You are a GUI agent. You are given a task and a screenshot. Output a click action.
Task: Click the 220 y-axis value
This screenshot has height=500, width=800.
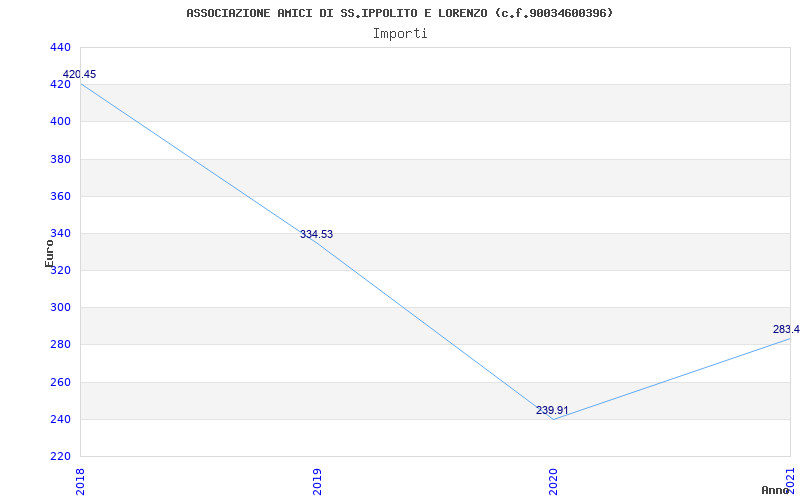pos(60,457)
